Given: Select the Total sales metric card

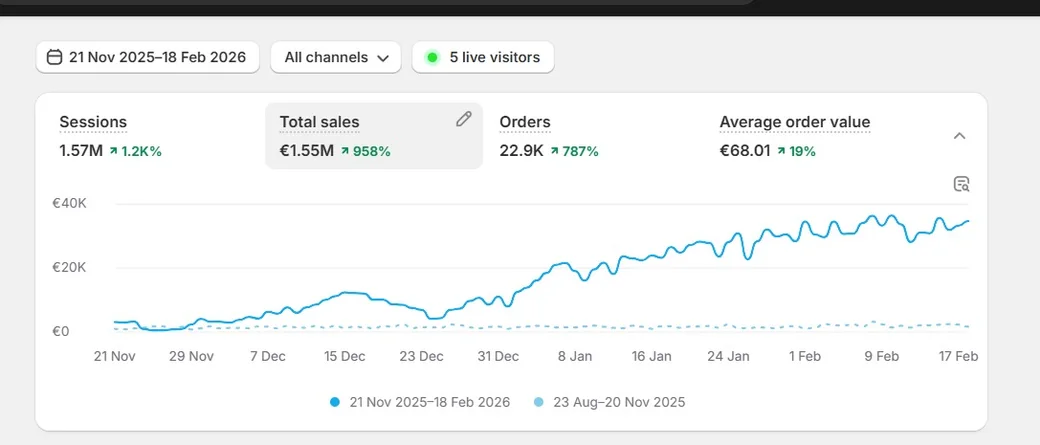Looking at the screenshot, I should coord(374,136).
